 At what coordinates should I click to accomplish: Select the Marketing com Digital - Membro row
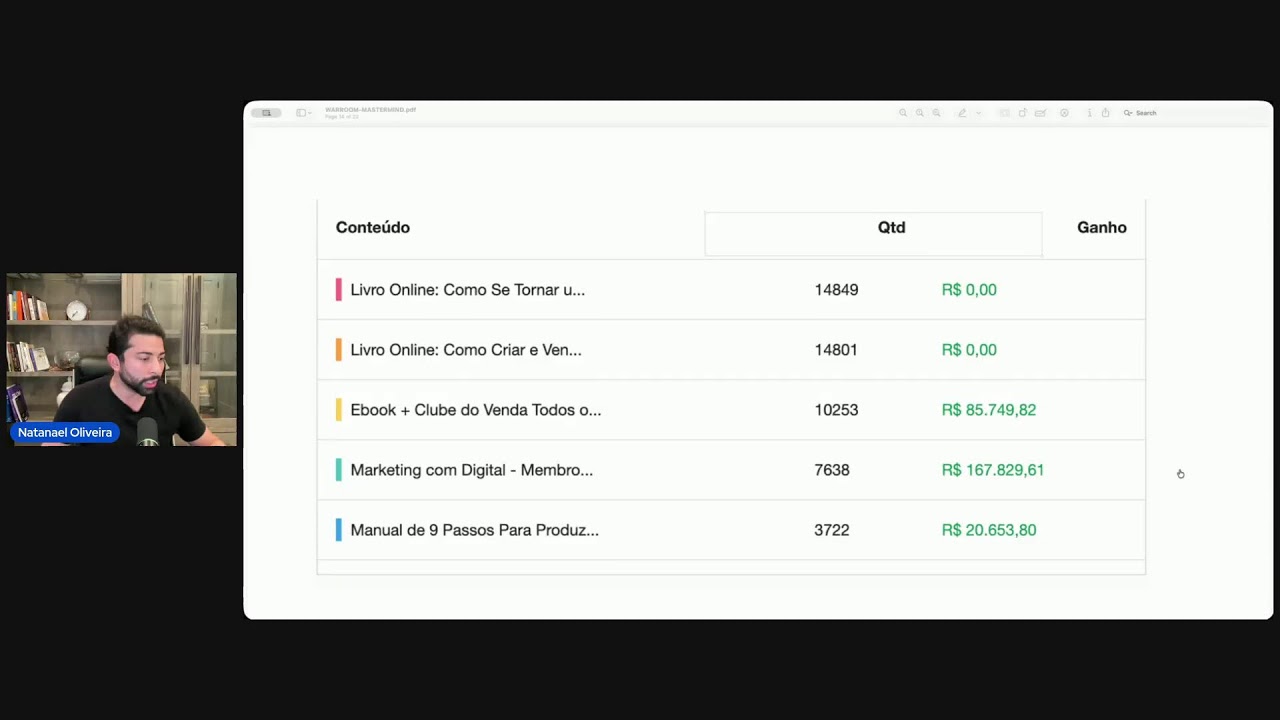(731, 470)
